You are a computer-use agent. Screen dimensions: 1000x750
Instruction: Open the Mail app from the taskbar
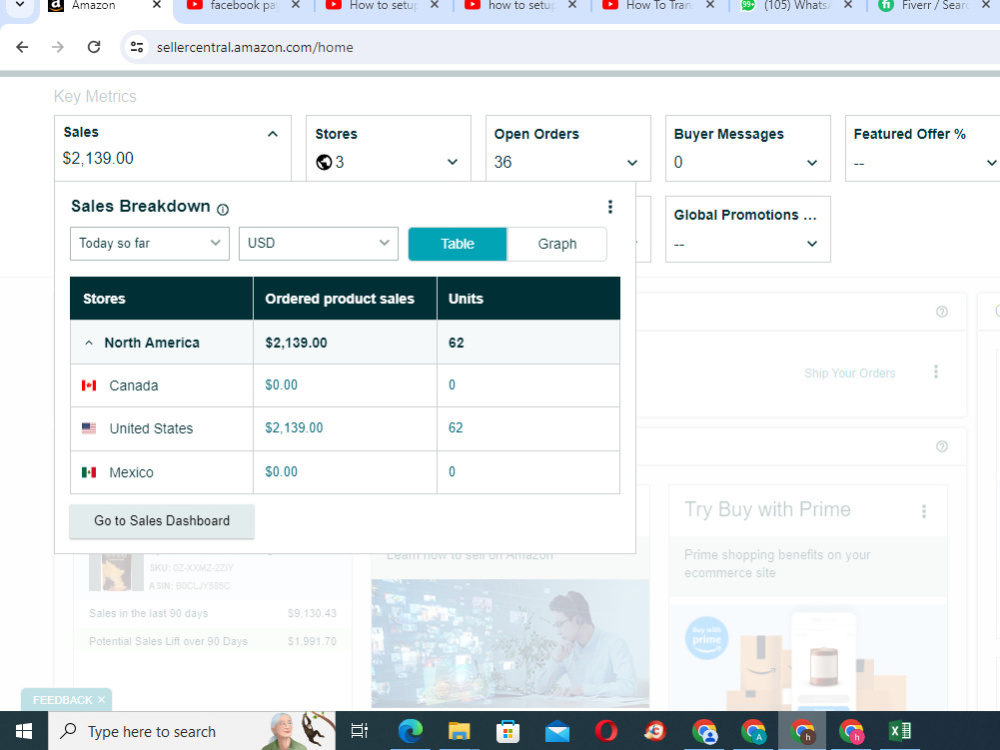pos(557,732)
